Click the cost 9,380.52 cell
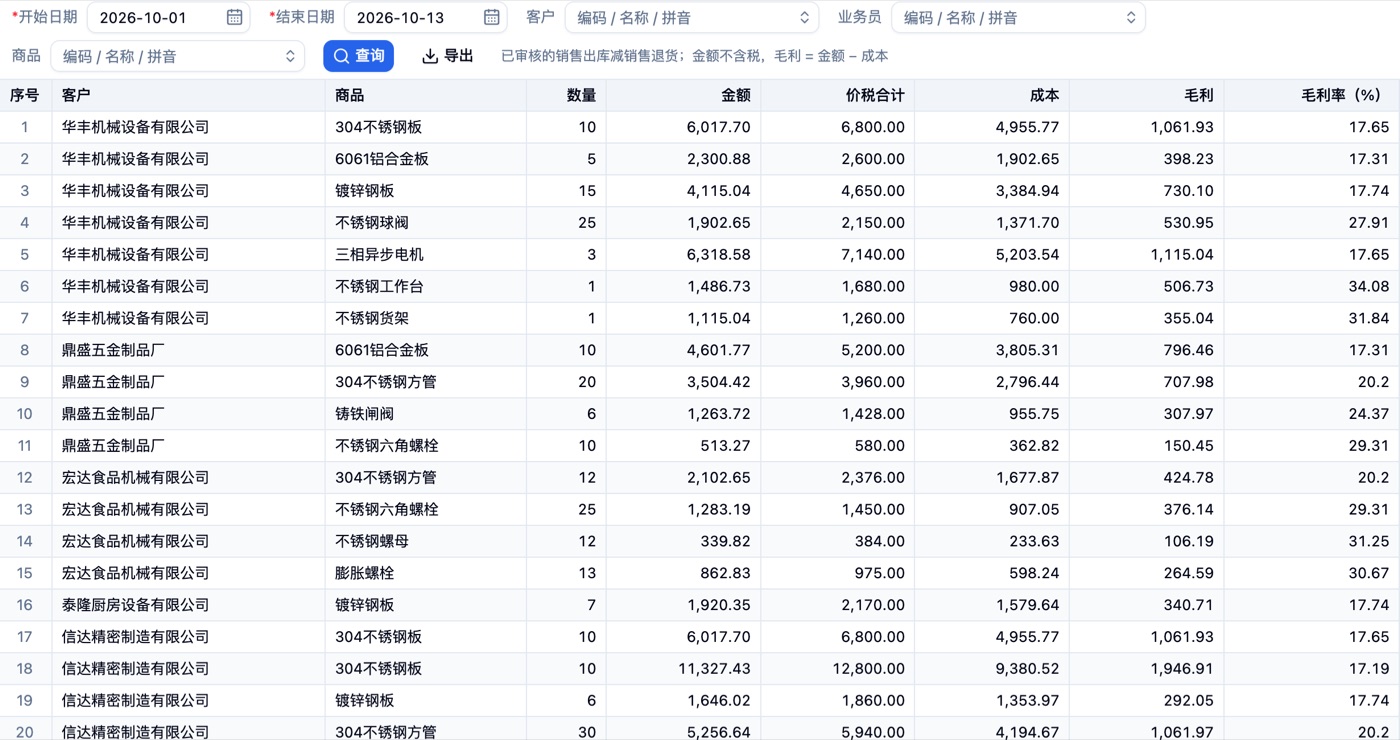 pyautogui.click(x=992, y=668)
